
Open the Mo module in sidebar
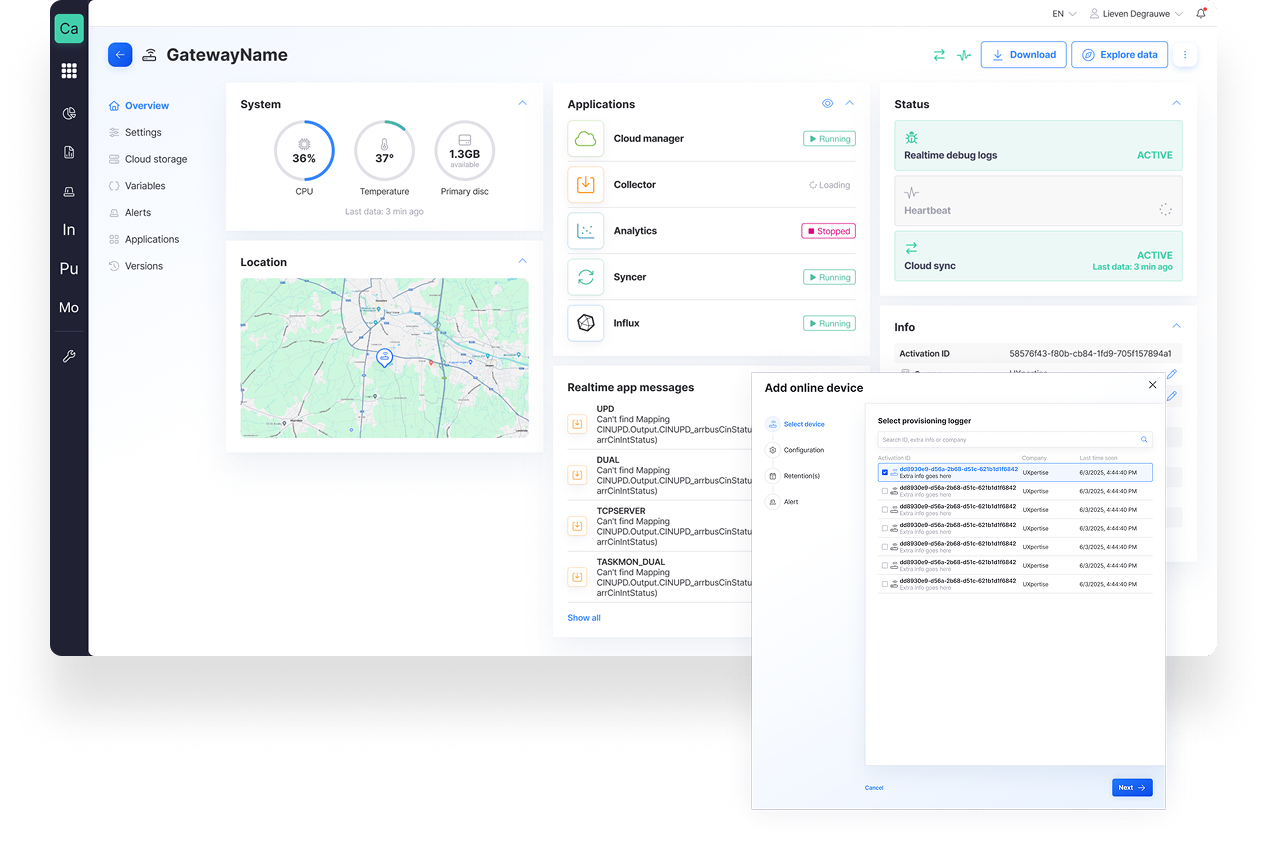[x=69, y=307]
